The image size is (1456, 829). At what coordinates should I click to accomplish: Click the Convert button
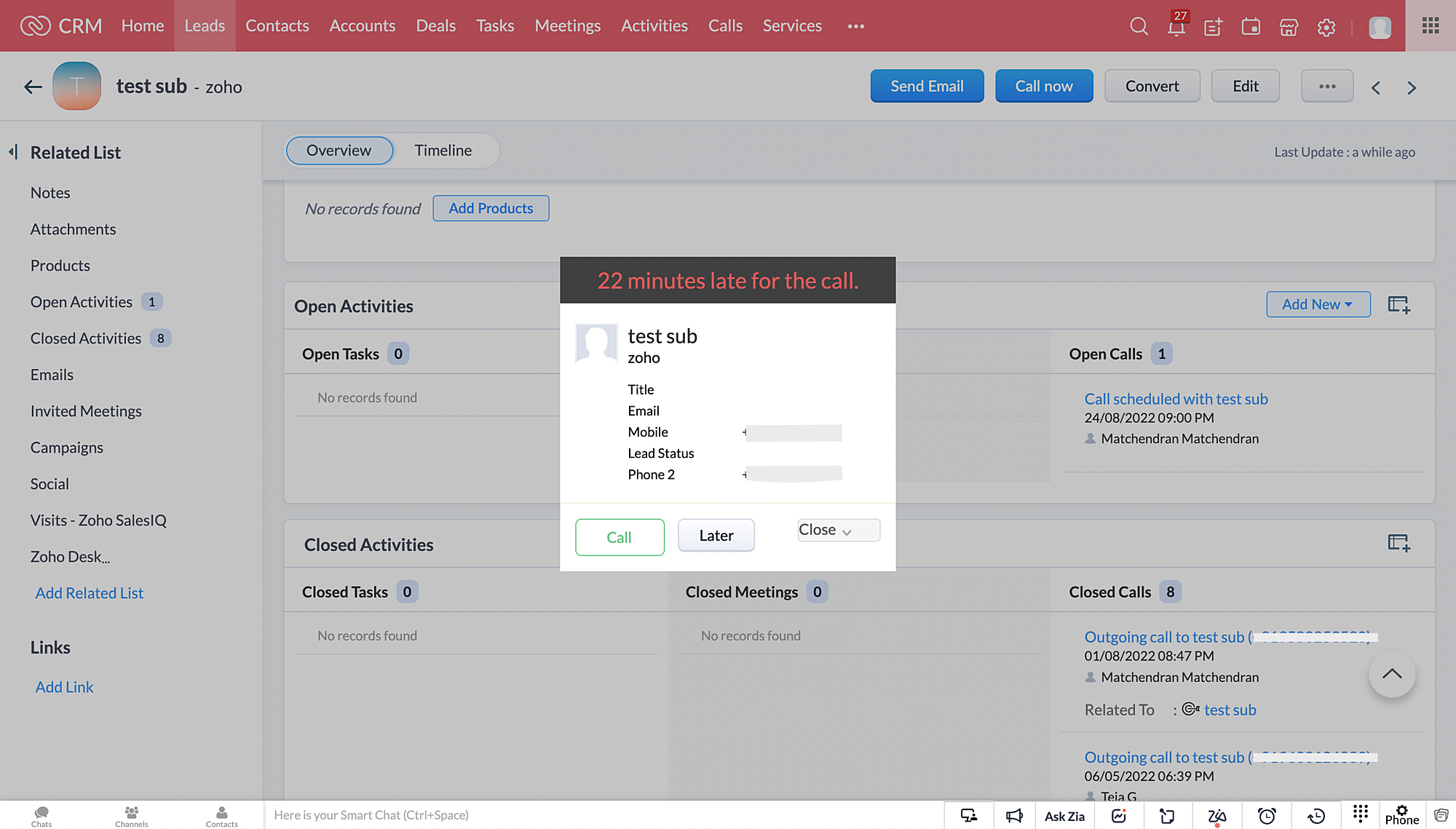(x=1152, y=86)
